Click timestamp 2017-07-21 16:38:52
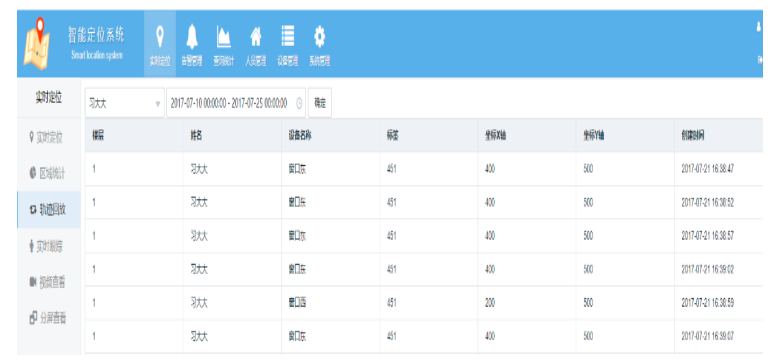The image size is (772, 362). click(708, 202)
